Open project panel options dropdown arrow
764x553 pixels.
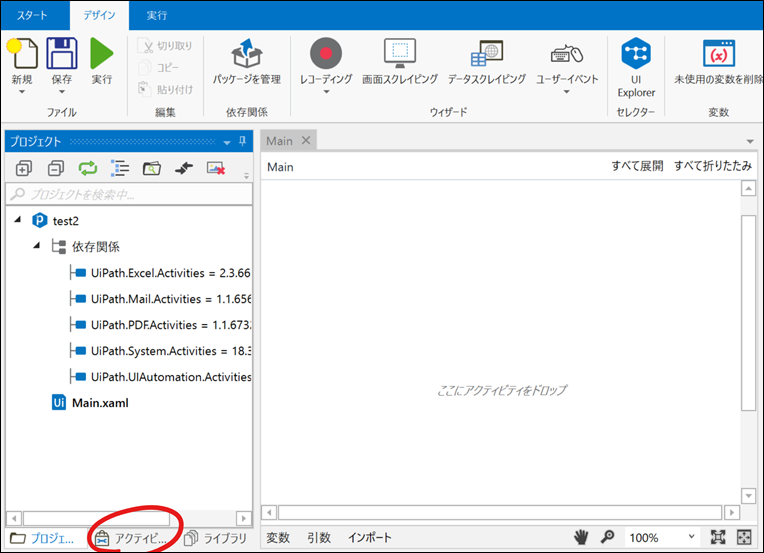click(227, 143)
